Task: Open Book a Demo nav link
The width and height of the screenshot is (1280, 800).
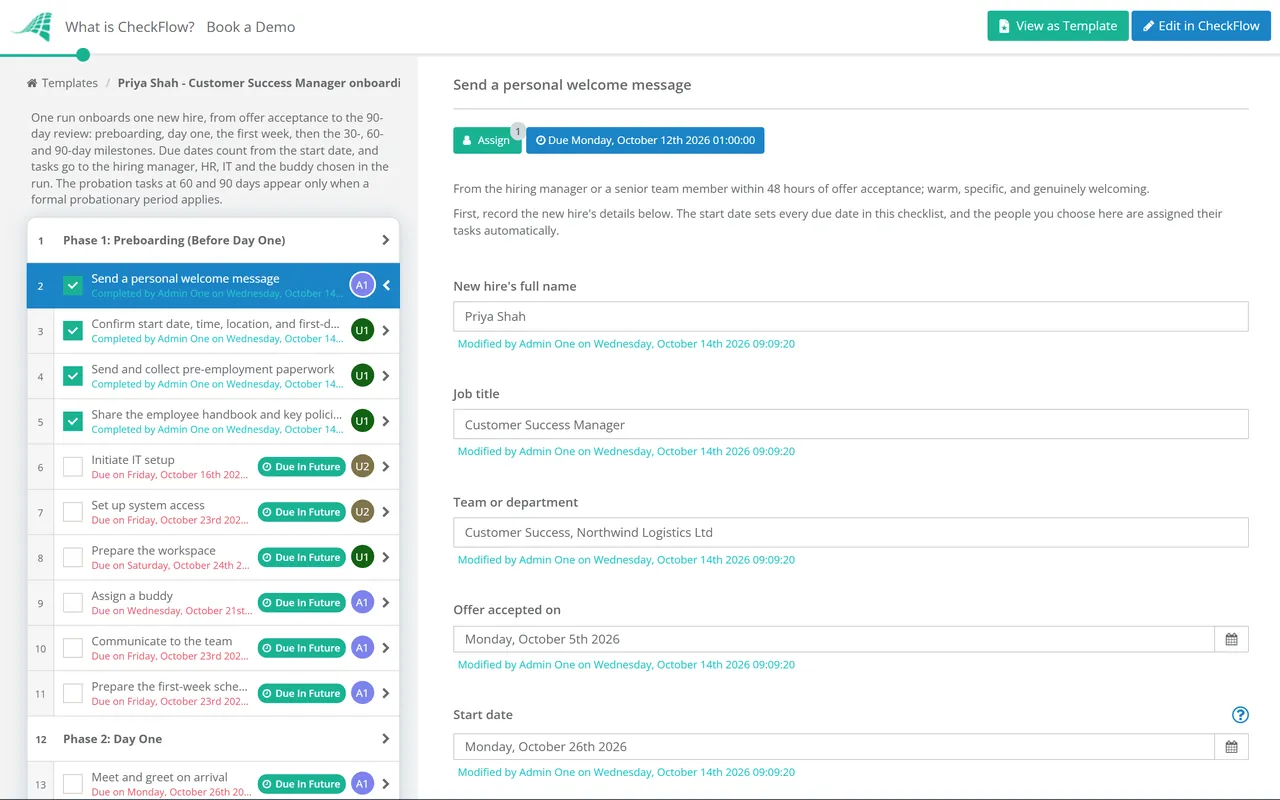Action: 251,27
